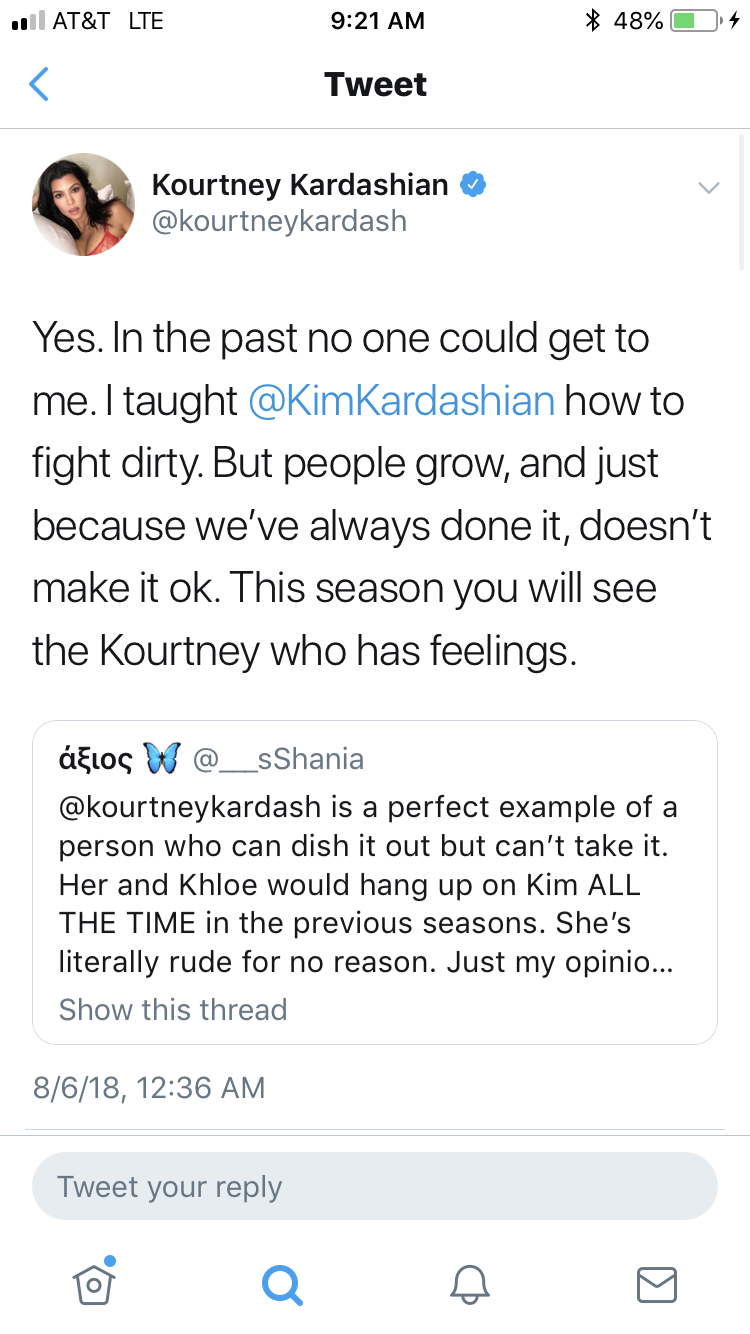The image size is (750, 1334).
Task: Open the @kourtneykardash handle
Action: click(x=279, y=220)
